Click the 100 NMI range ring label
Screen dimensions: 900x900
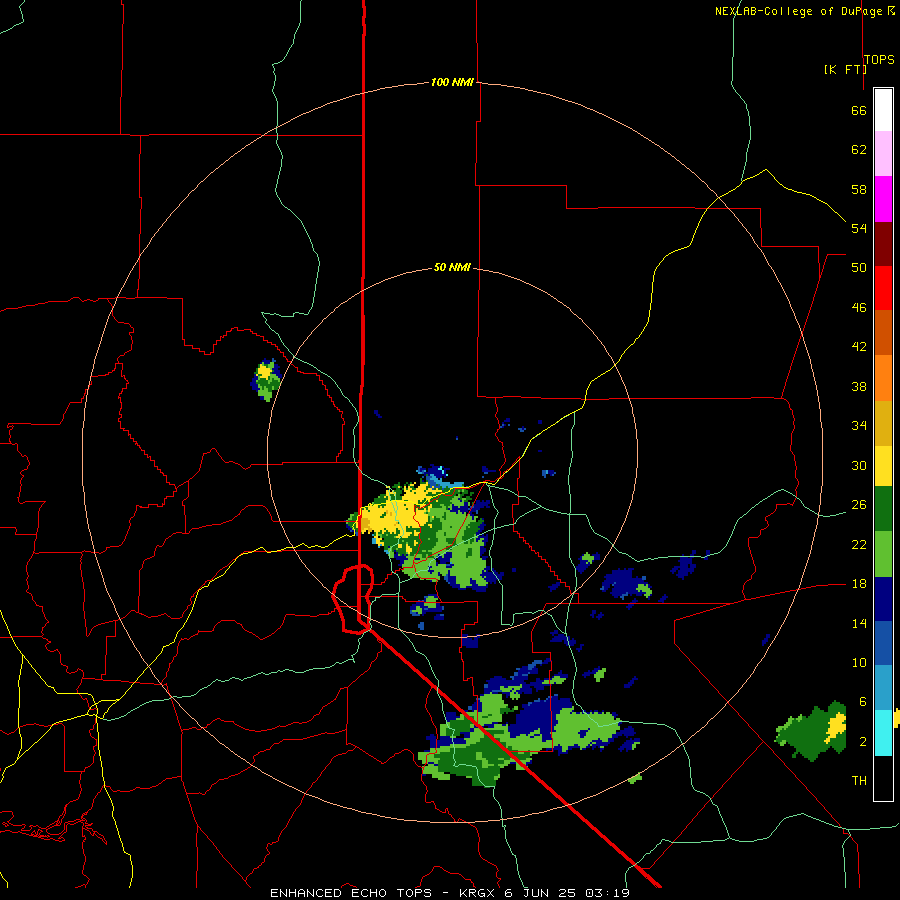pyautogui.click(x=452, y=83)
